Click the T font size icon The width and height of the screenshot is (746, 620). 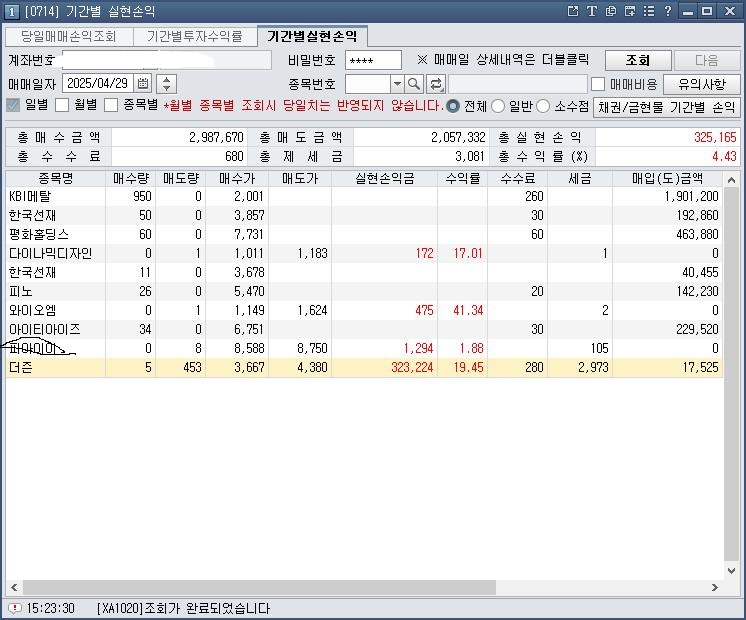click(x=591, y=11)
